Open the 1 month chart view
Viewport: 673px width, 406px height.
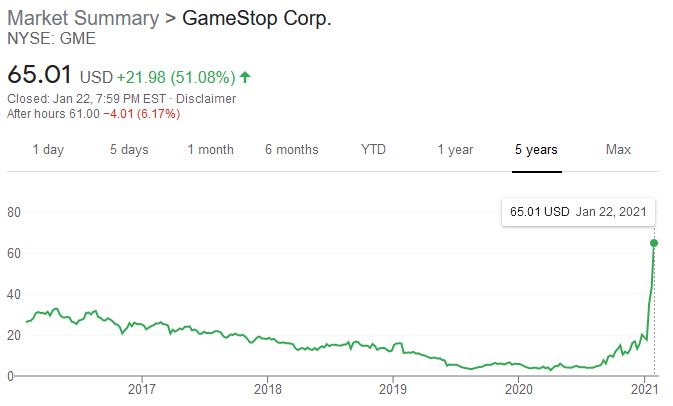coord(210,150)
